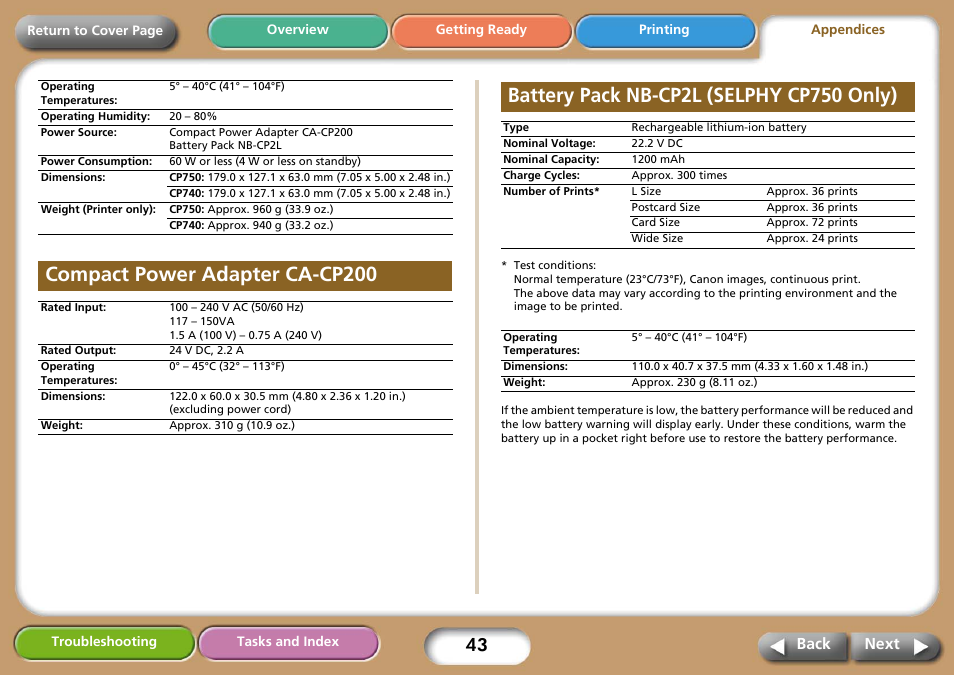
Task: Click the Compact Power Adapter CA-CP200 power source text
Action: 261,132
